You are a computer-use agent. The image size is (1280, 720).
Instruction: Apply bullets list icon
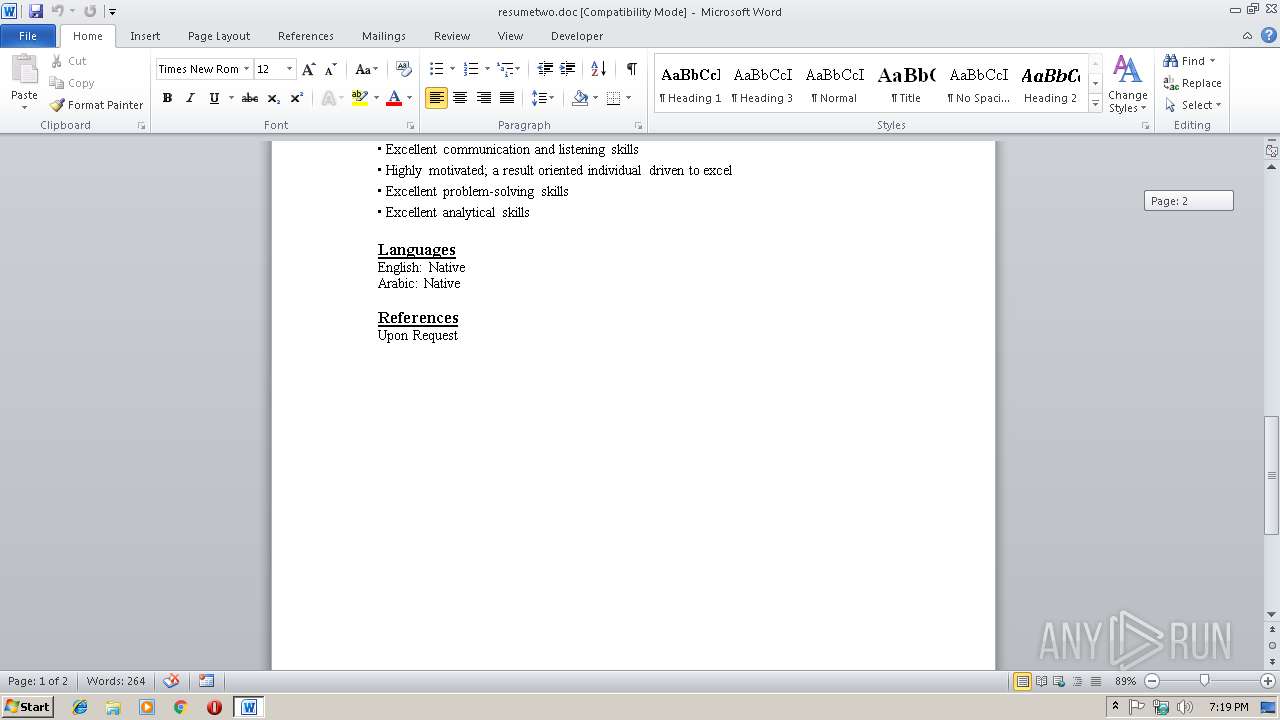(x=436, y=69)
